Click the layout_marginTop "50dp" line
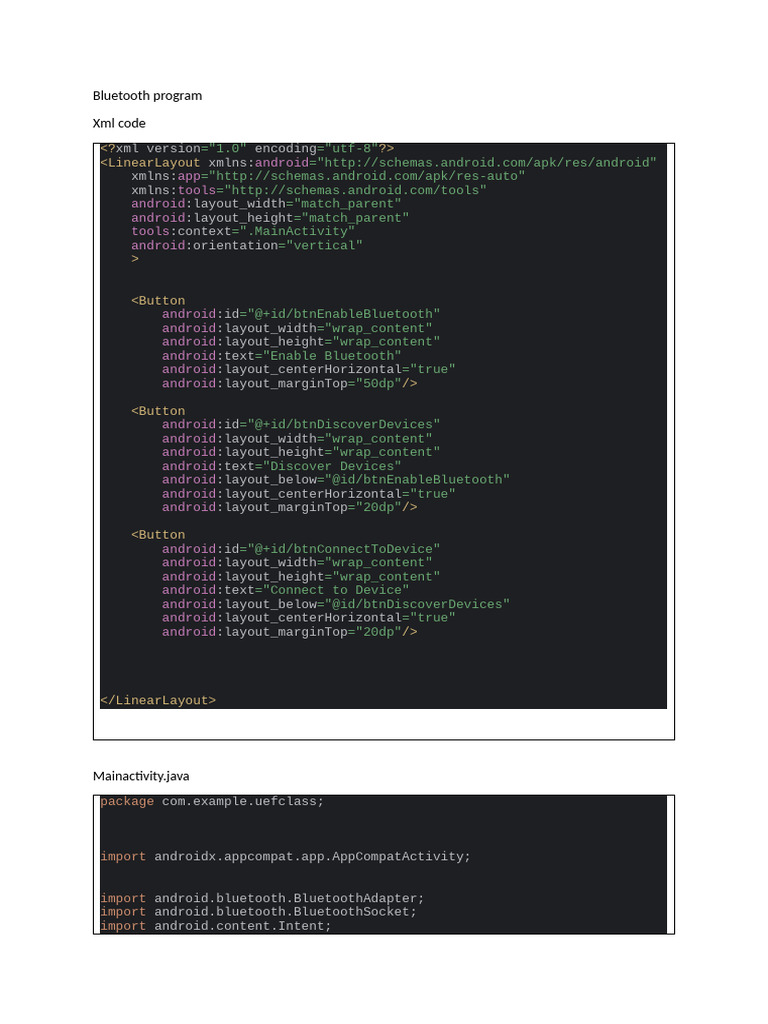768x1024 pixels. coord(290,383)
